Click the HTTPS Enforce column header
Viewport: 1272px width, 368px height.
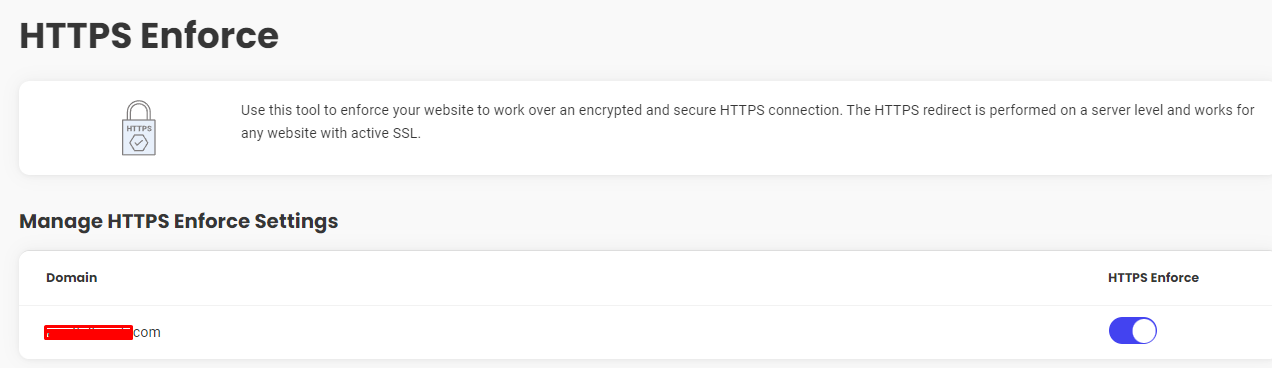click(1153, 277)
